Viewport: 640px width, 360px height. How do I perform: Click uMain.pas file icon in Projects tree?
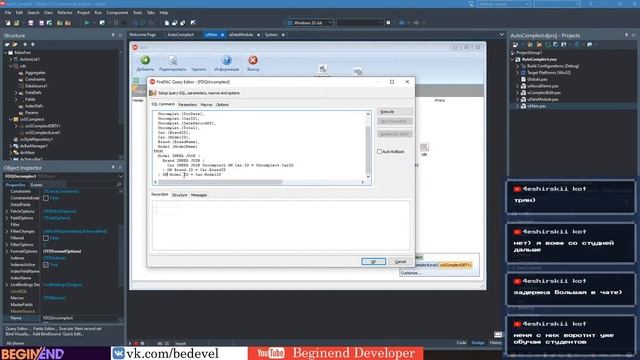[524, 106]
